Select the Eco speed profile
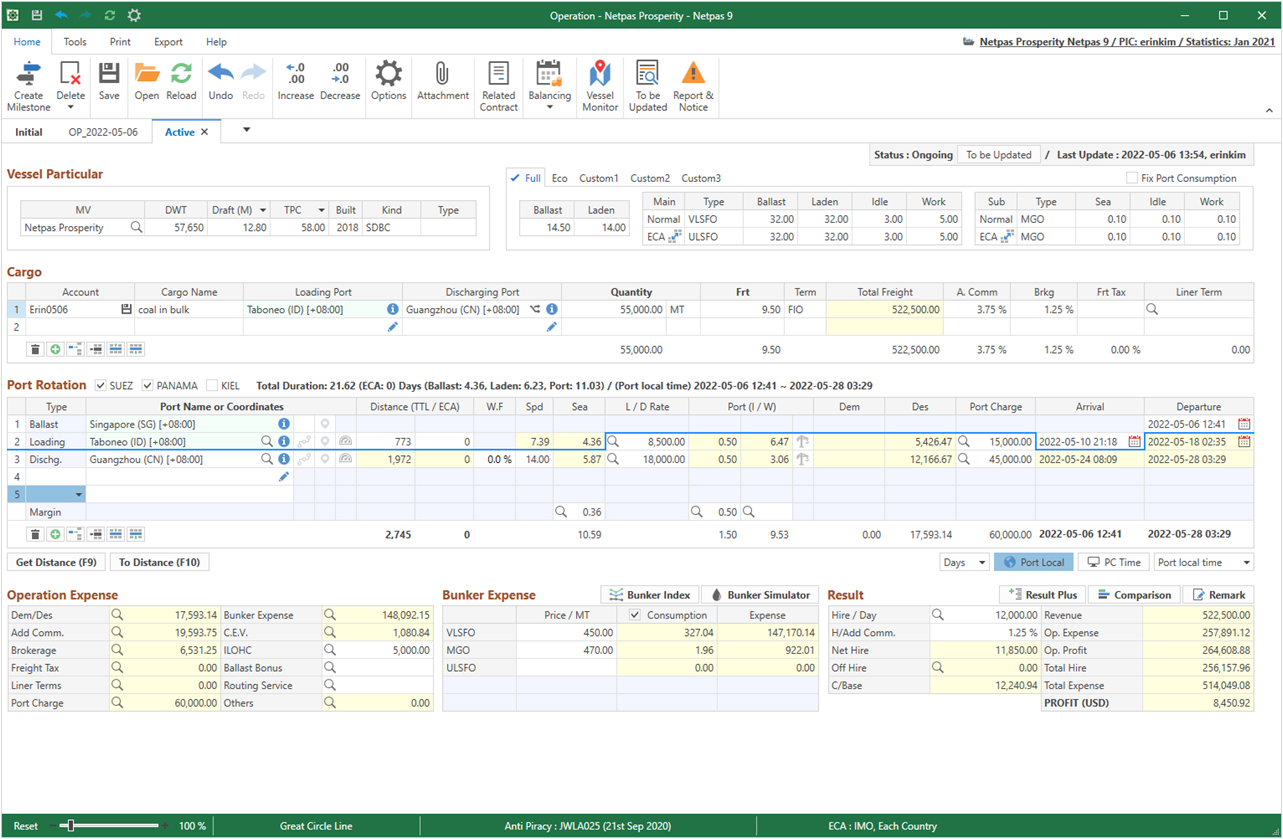The height and width of the screenshot is (839, 1283). pos(559,178)
